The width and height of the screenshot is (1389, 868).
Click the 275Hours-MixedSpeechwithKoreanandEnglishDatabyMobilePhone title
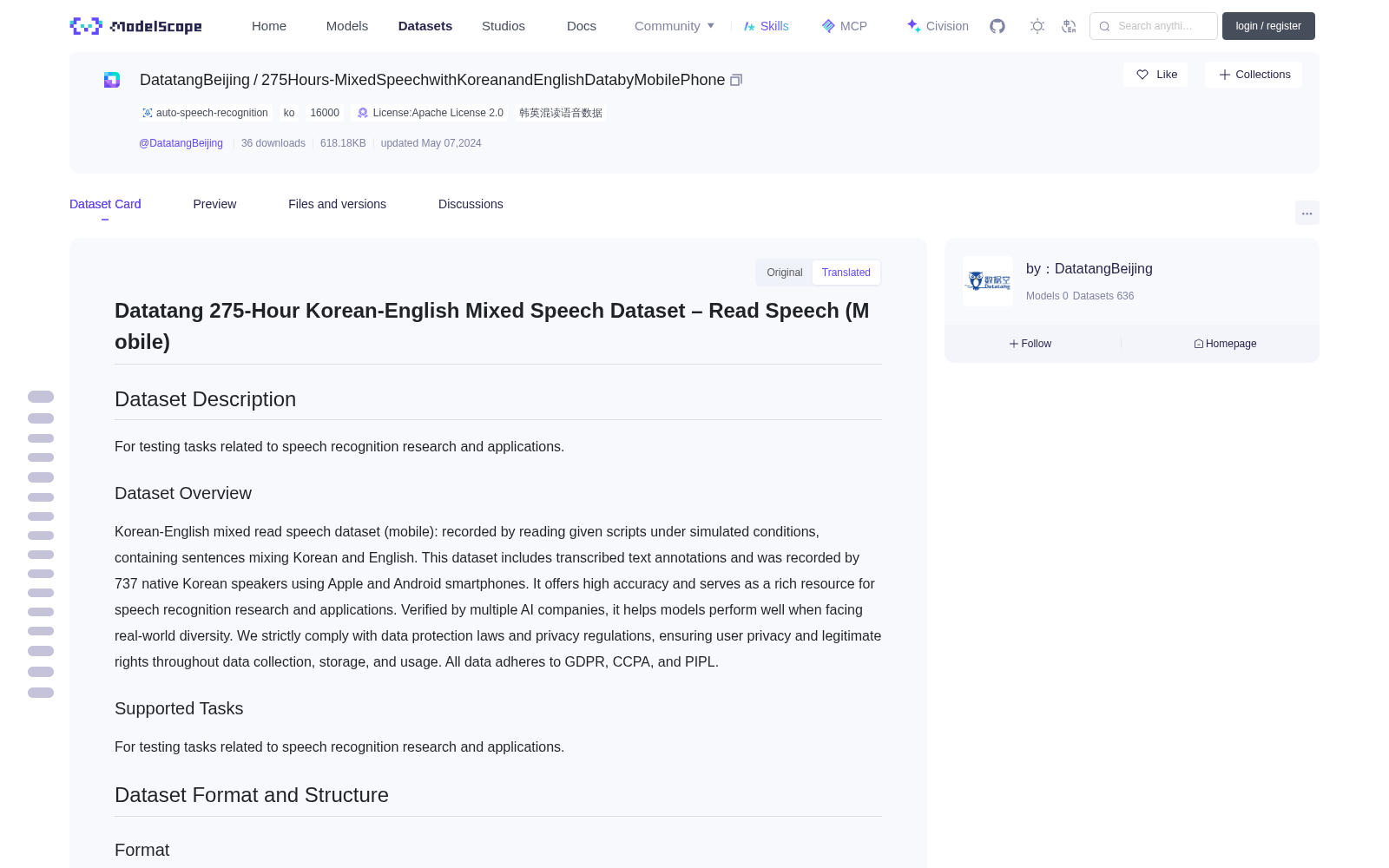coord(493,80)
